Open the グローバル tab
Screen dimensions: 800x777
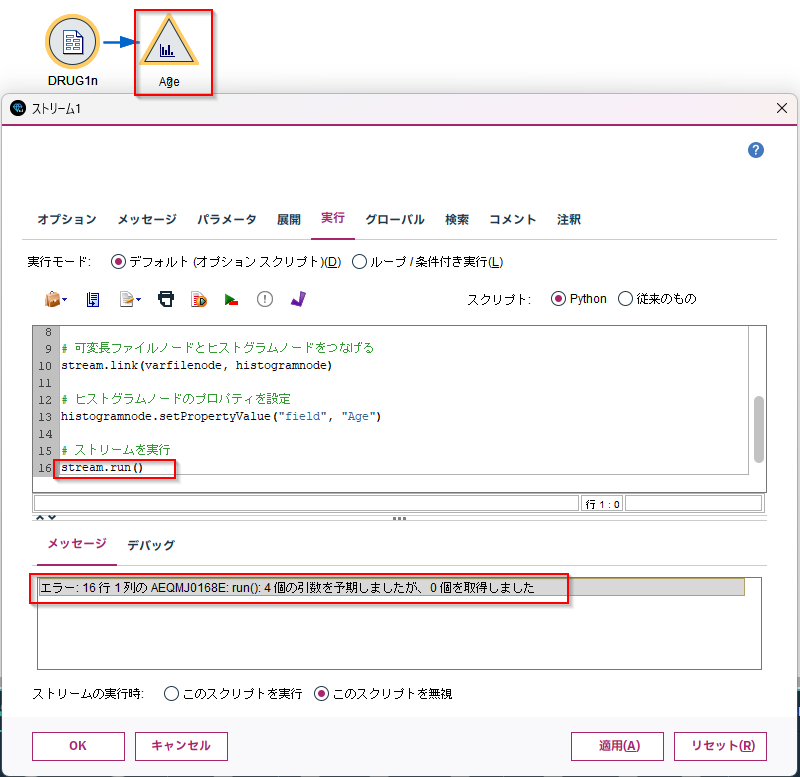pyautogui.click(x=395, y=219)
